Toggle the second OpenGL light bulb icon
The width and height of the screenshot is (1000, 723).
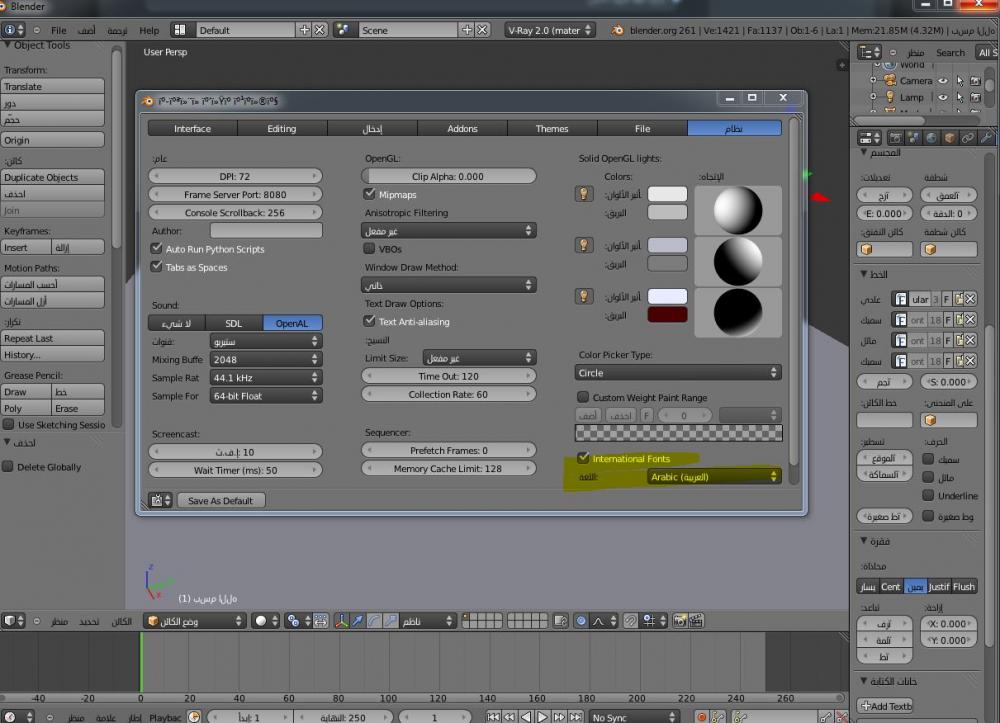pos(584,245)
